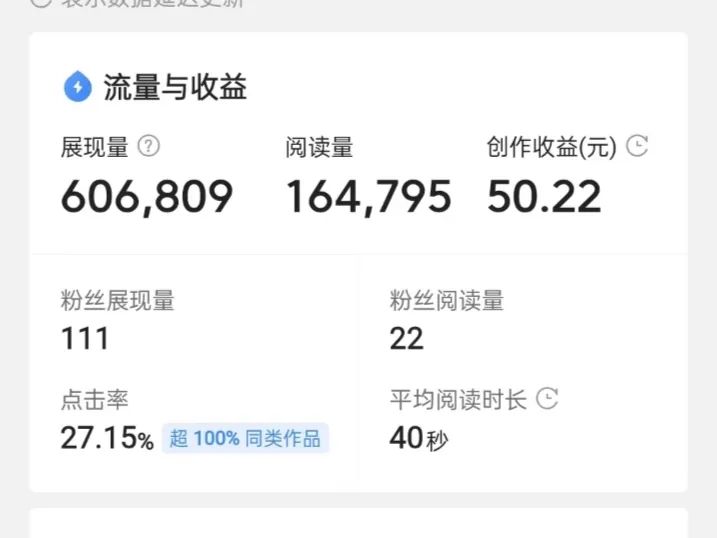Open the 展现量 question mark help icon
The image size is (717, 538).
(149, 146)
